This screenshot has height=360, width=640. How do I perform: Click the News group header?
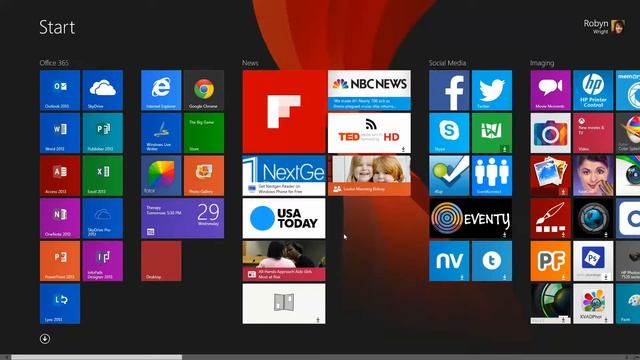pos(250,63)
